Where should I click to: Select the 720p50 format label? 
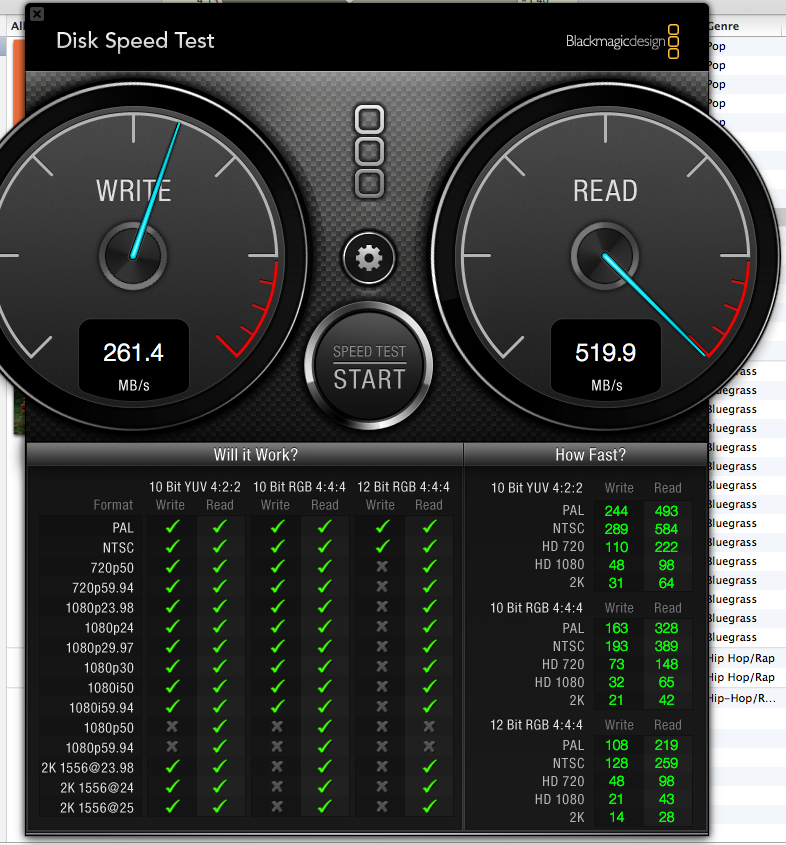click(112, 568)
